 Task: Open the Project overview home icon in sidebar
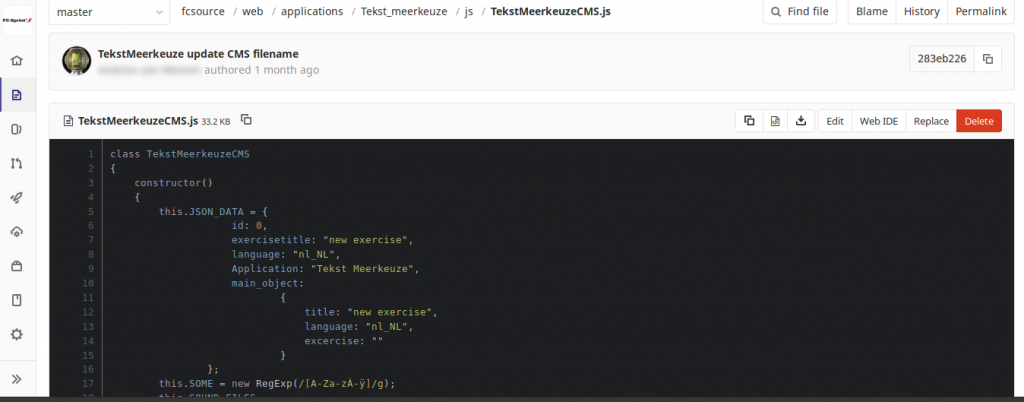point(16,61)
